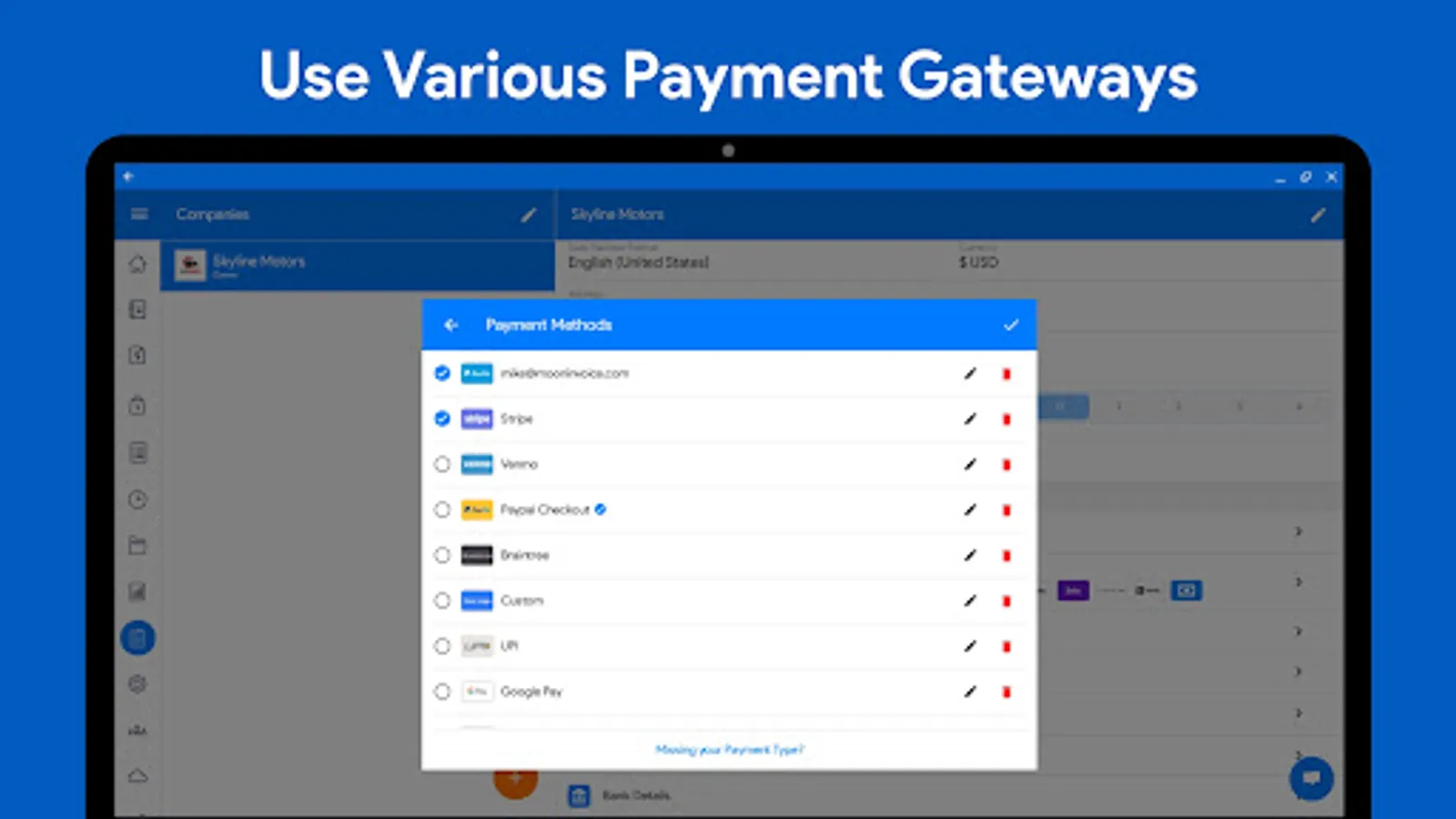Open the people icon in the sidebar
This screenshot has width=1456, height=819.
[137, 731]
